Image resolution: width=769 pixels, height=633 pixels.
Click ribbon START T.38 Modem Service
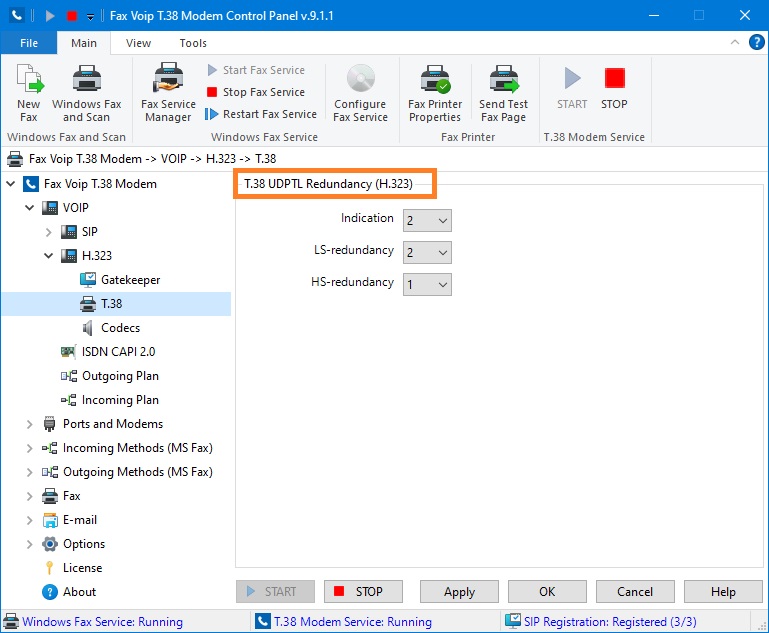pyautogui.click(x=572, y=88)
